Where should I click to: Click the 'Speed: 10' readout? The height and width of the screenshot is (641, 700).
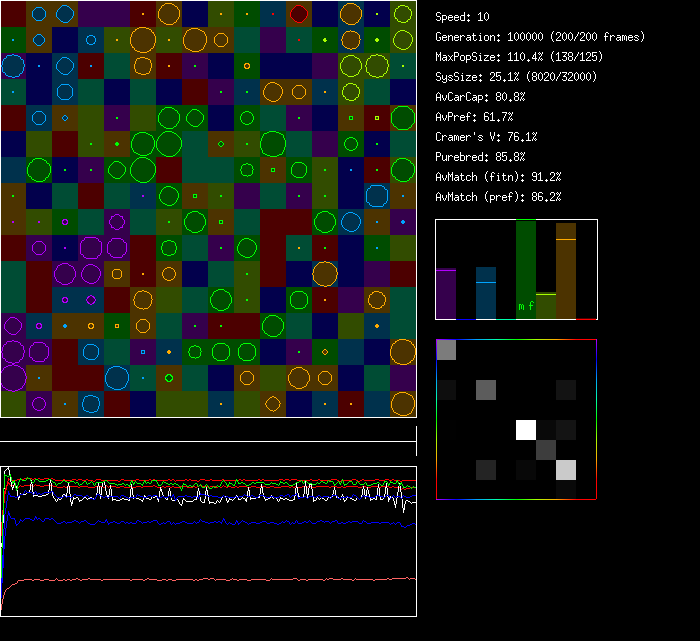click(x=463, y=17)
